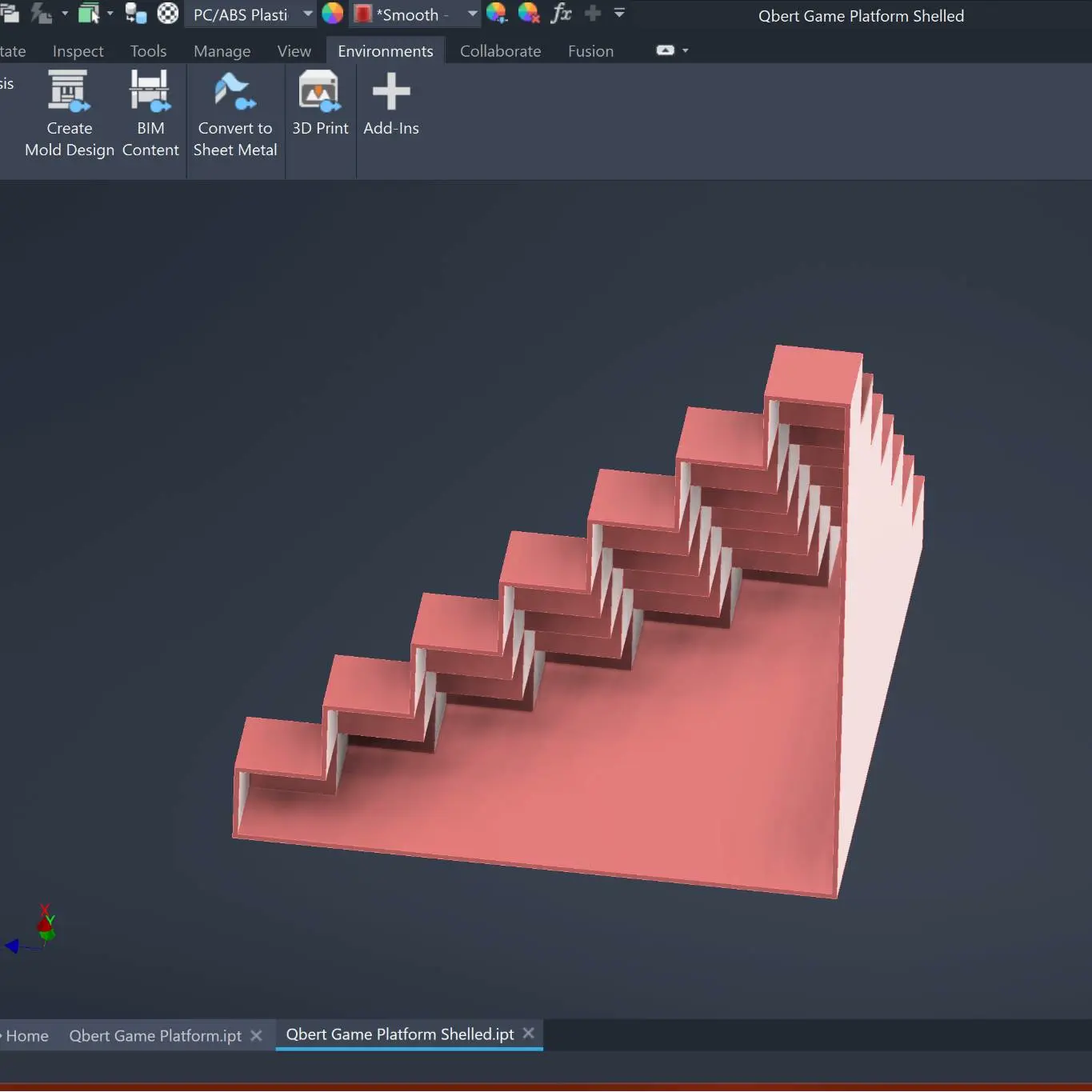Image resolution: width=1092 pixels, height=1092 pixels.
Task: Open the PC/ABS Plastic material dropdown
Action: [307, 14]
